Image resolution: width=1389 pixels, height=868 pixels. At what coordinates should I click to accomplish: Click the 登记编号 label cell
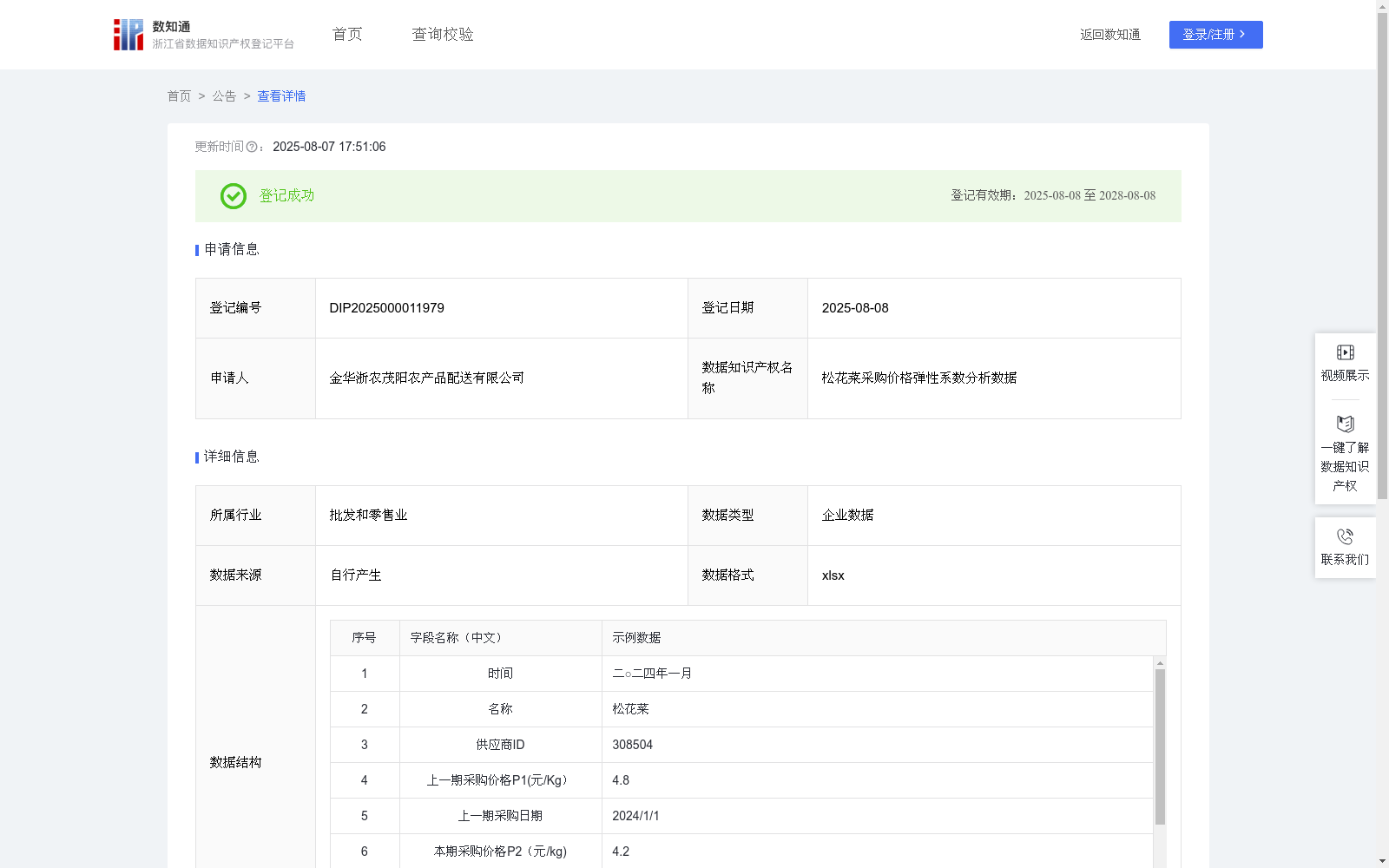coord(255,308)
